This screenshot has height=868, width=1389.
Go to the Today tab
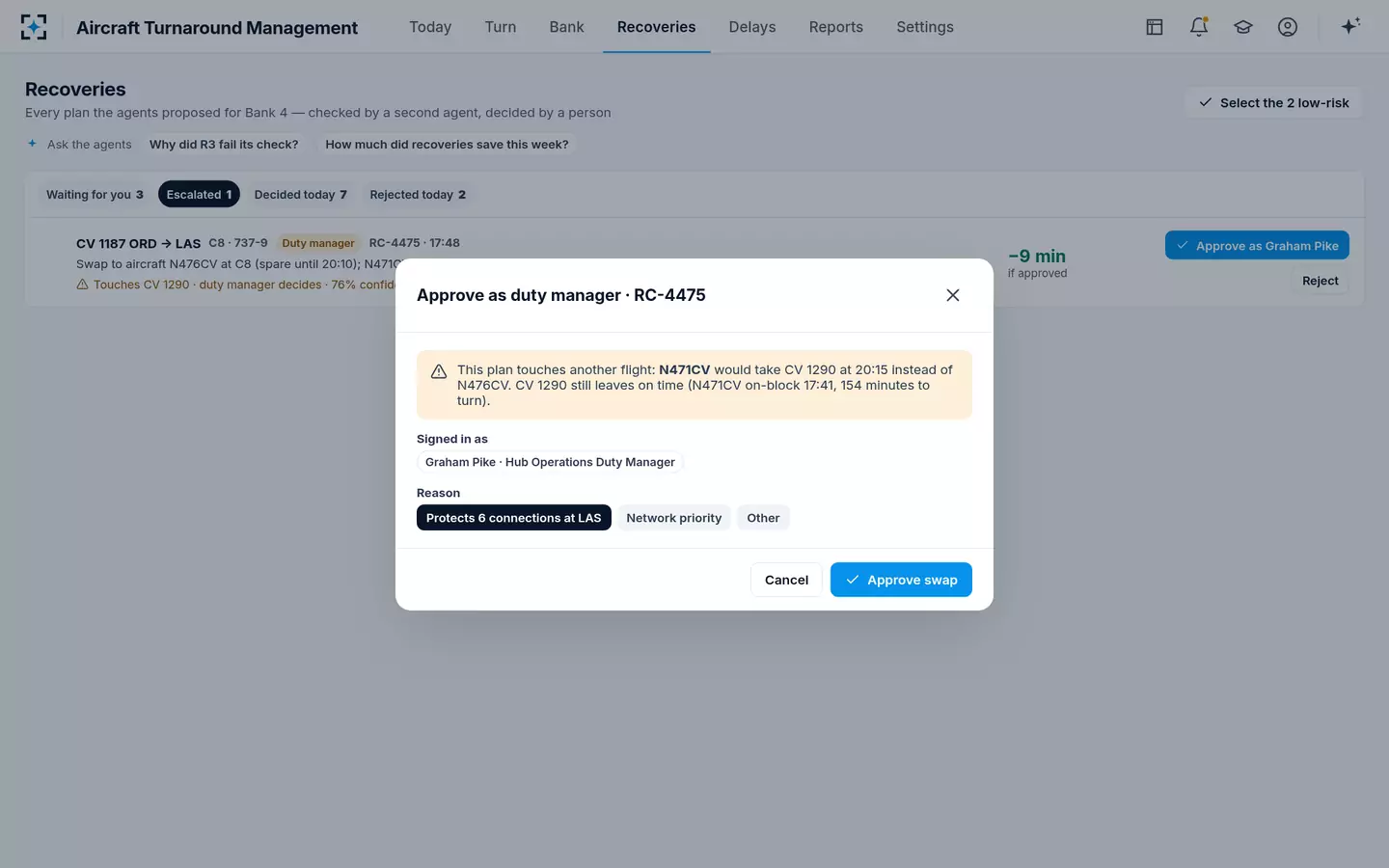(x=430, y=27)
